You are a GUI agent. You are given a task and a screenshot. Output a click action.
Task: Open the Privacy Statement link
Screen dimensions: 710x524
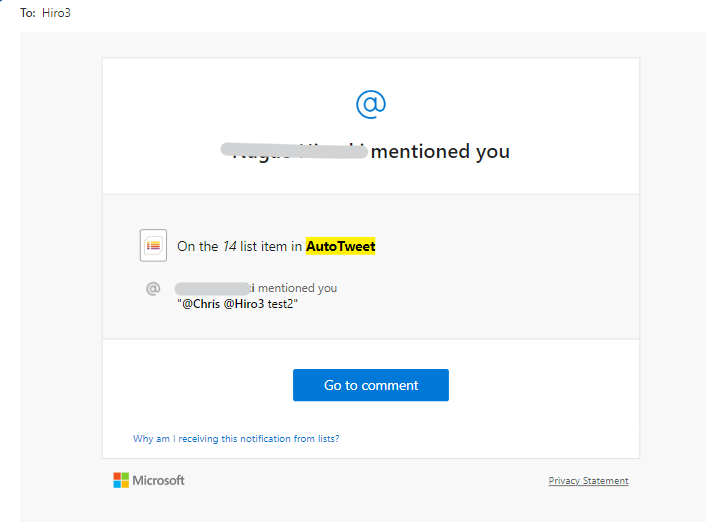coord(588,481)
